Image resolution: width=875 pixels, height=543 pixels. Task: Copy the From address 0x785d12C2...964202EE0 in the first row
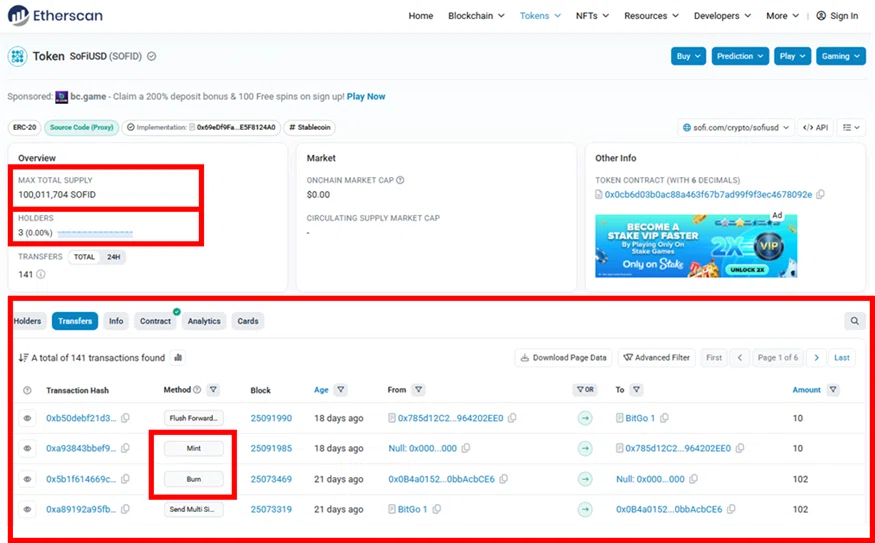[512, 418]
